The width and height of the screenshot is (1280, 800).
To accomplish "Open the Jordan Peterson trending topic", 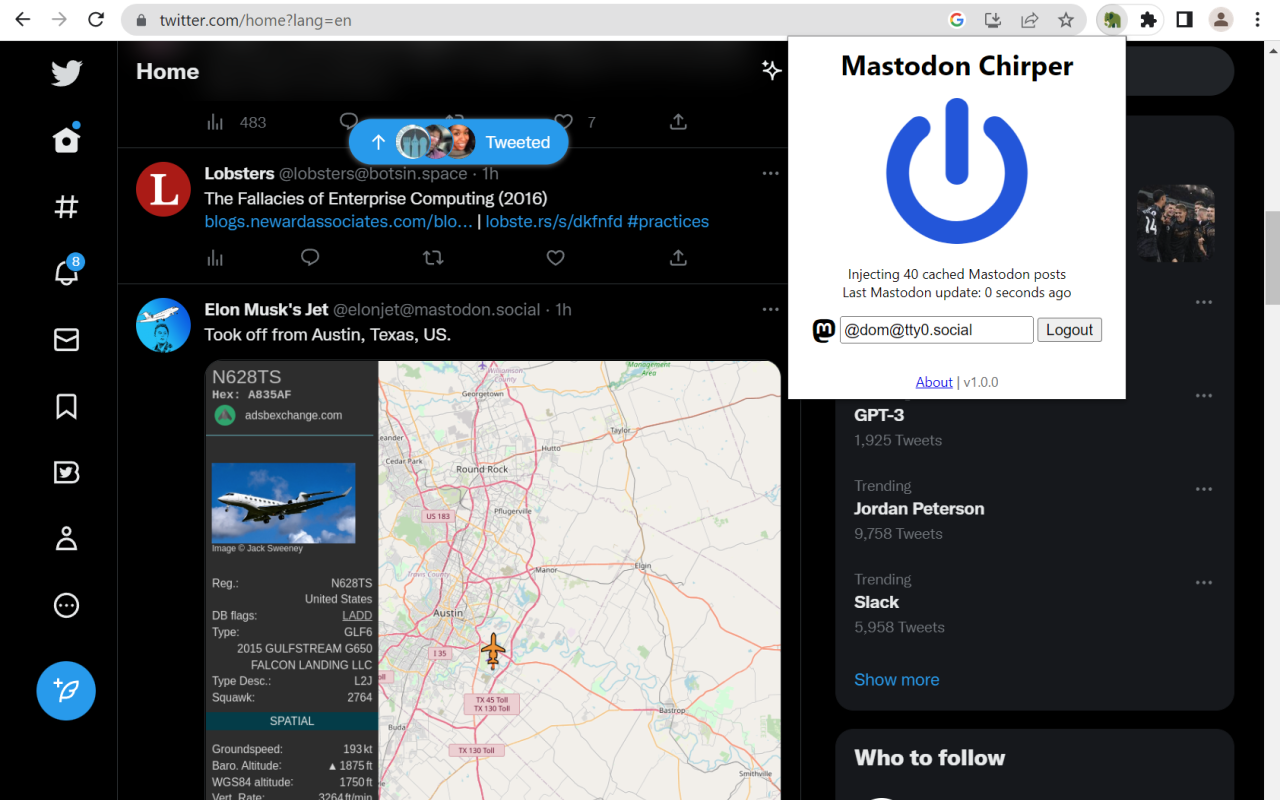I will tap(919, 509).
